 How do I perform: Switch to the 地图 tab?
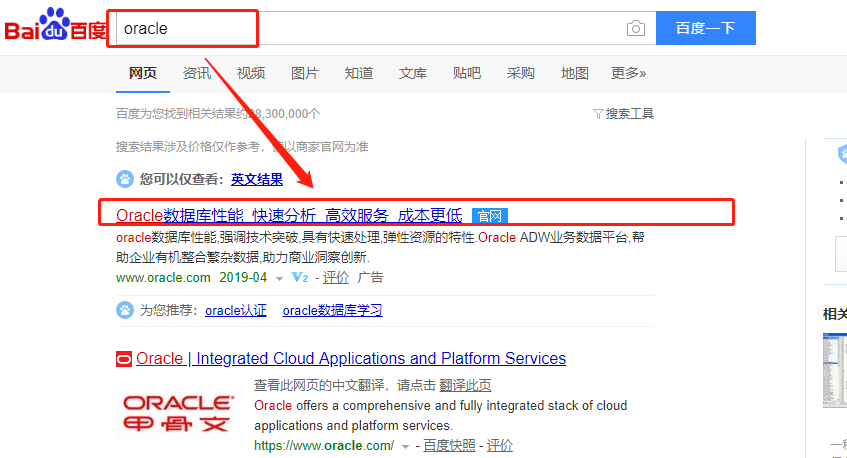pos(575,73)
